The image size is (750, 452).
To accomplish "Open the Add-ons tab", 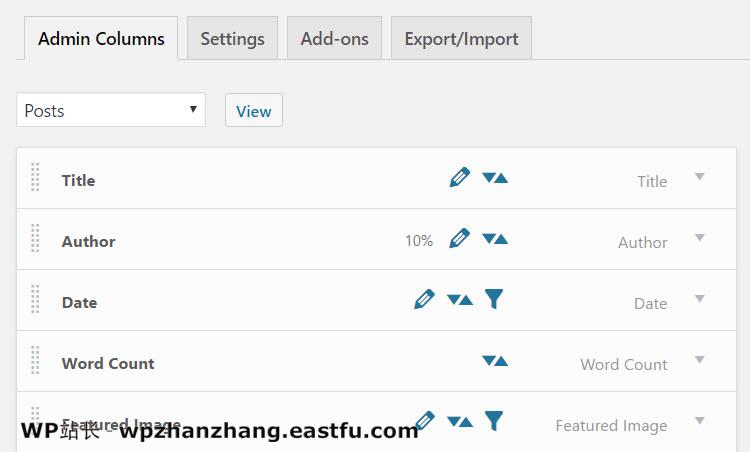I will click(x=334, y=39).
